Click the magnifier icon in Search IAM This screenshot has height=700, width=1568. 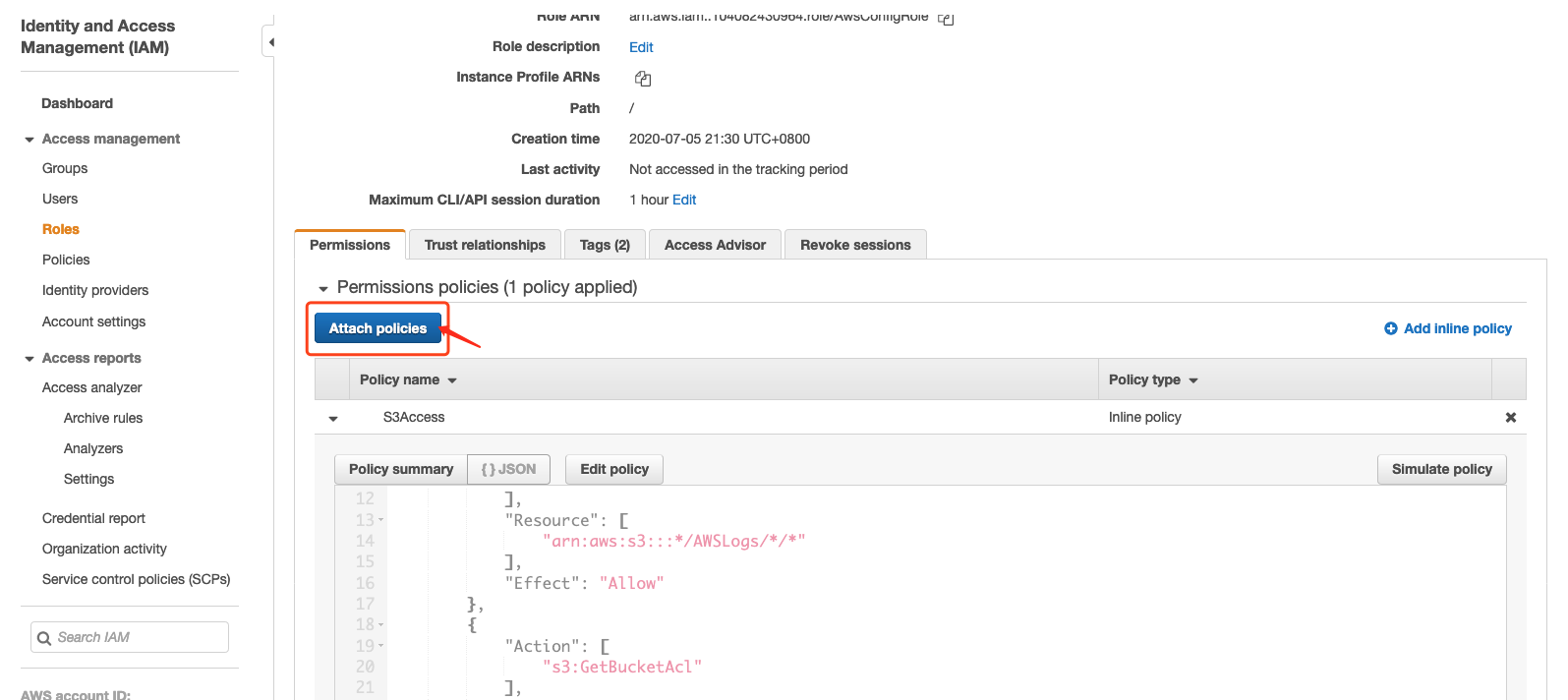pyautogui.click(x=44, y=638)
